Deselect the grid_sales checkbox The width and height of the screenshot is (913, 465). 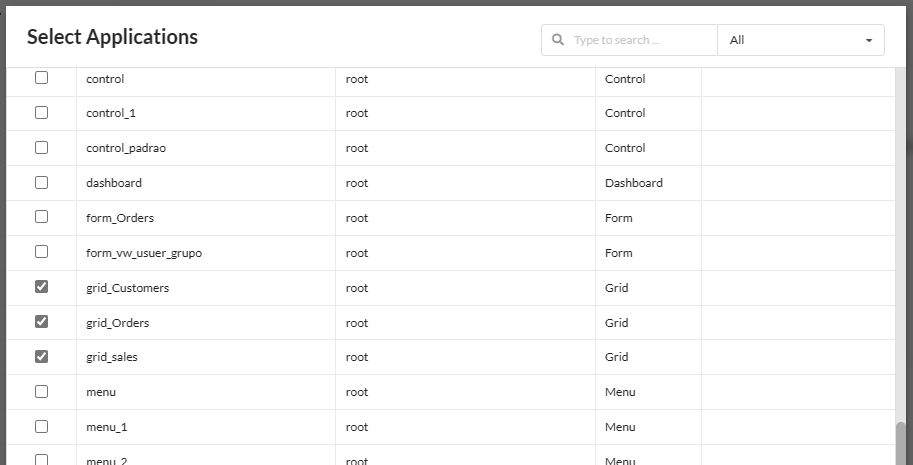click(x=42, y=357)
